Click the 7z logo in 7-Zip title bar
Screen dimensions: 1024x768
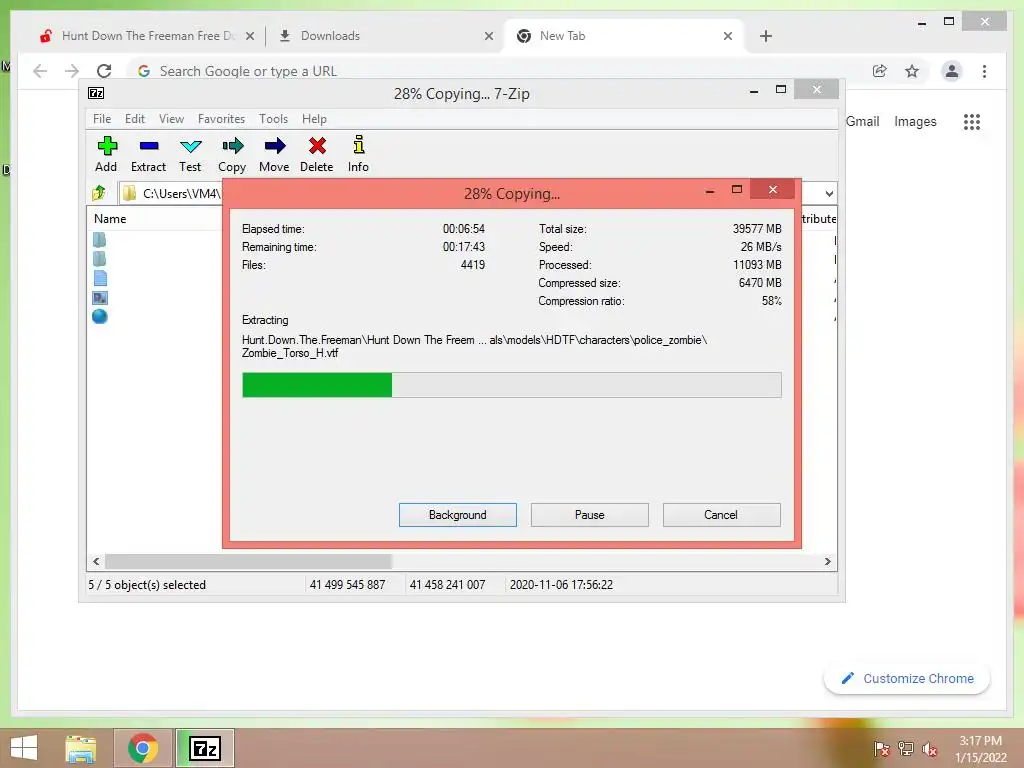coord(96,93)
